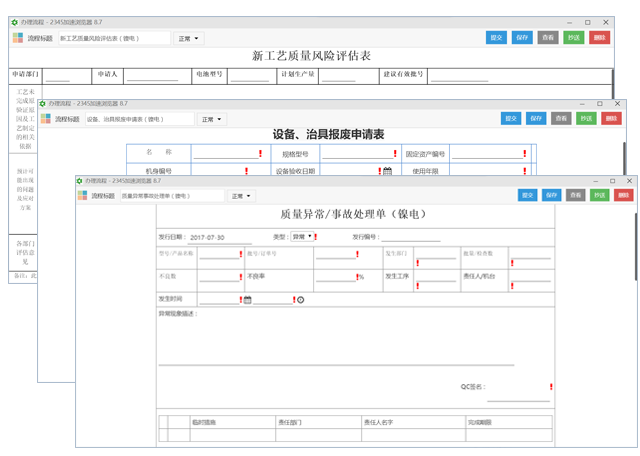Click the gray 查看 button in the 新工艺质量风险评估表 window

point(548,38)
